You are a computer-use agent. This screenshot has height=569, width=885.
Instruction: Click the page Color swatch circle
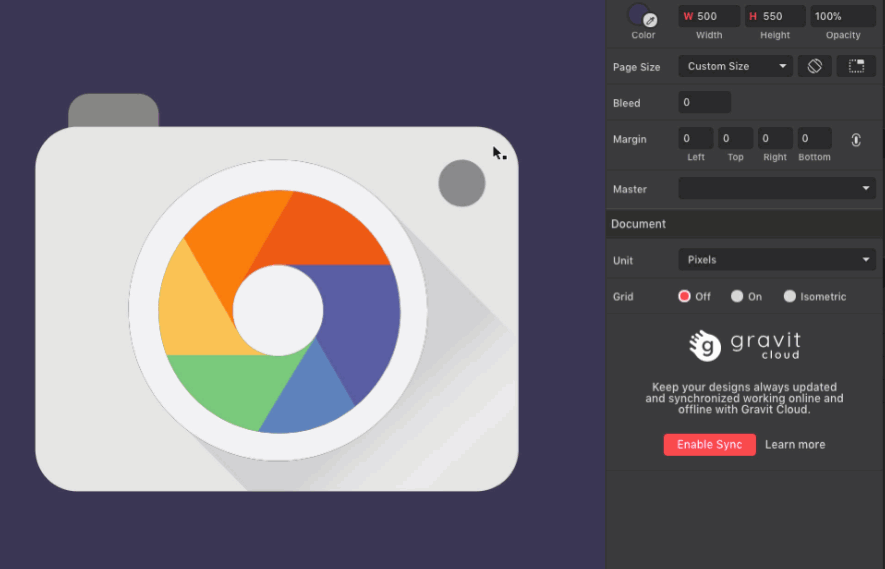tap(638, 14)
